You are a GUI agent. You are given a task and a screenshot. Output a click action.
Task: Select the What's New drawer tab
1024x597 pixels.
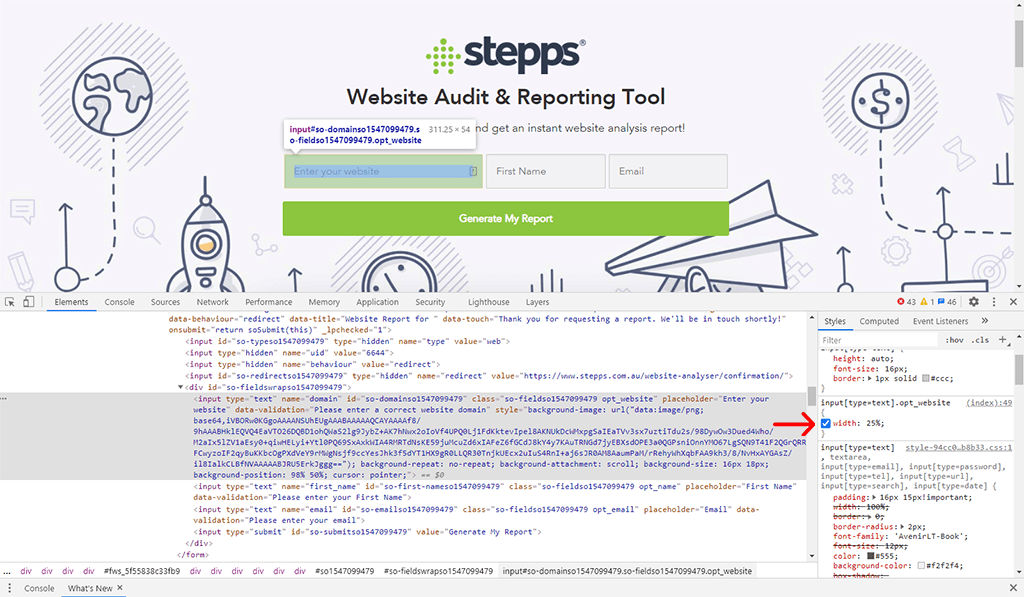point(90,588)
